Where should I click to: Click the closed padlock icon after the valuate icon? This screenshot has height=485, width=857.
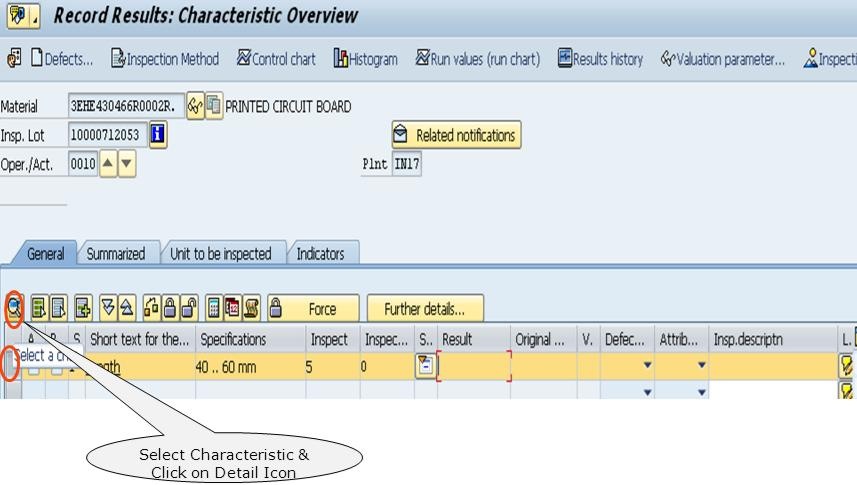point(170,309)
